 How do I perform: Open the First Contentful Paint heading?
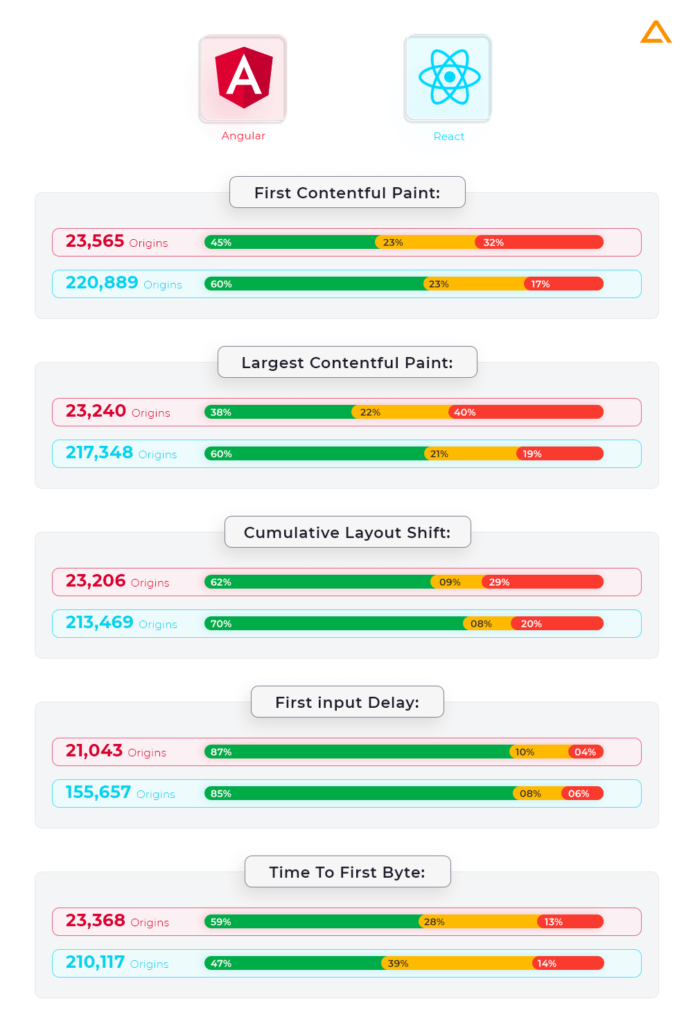[347, 193]
